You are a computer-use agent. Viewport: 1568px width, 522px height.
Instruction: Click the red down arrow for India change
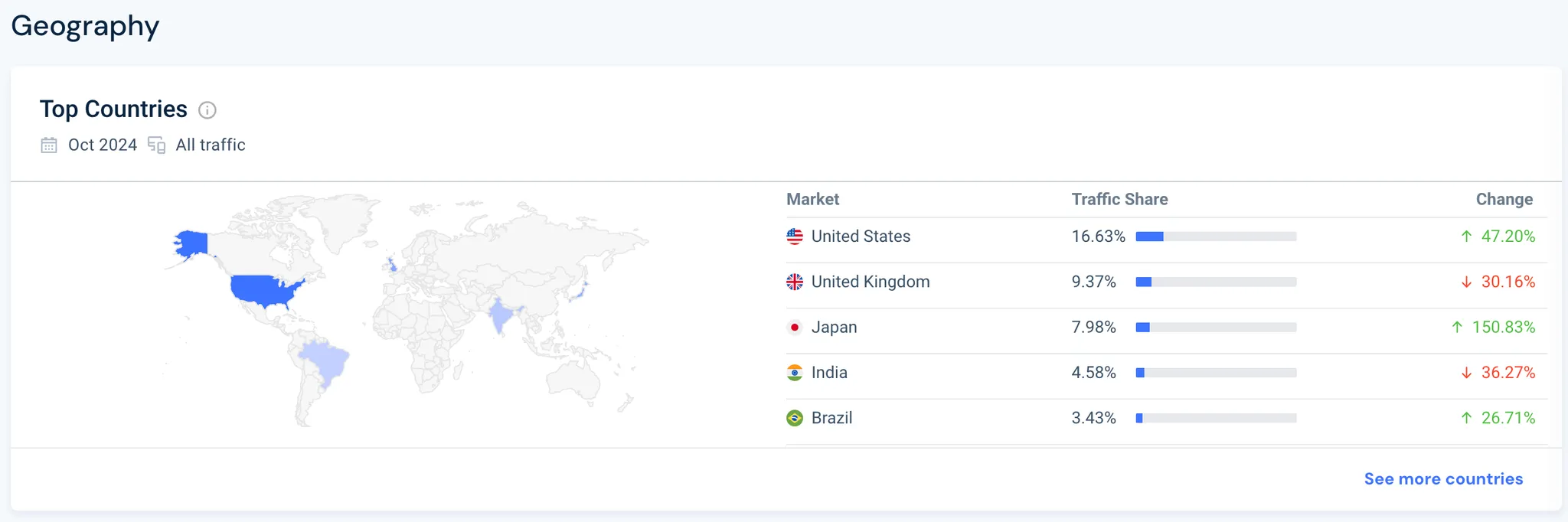point(1466,373)
